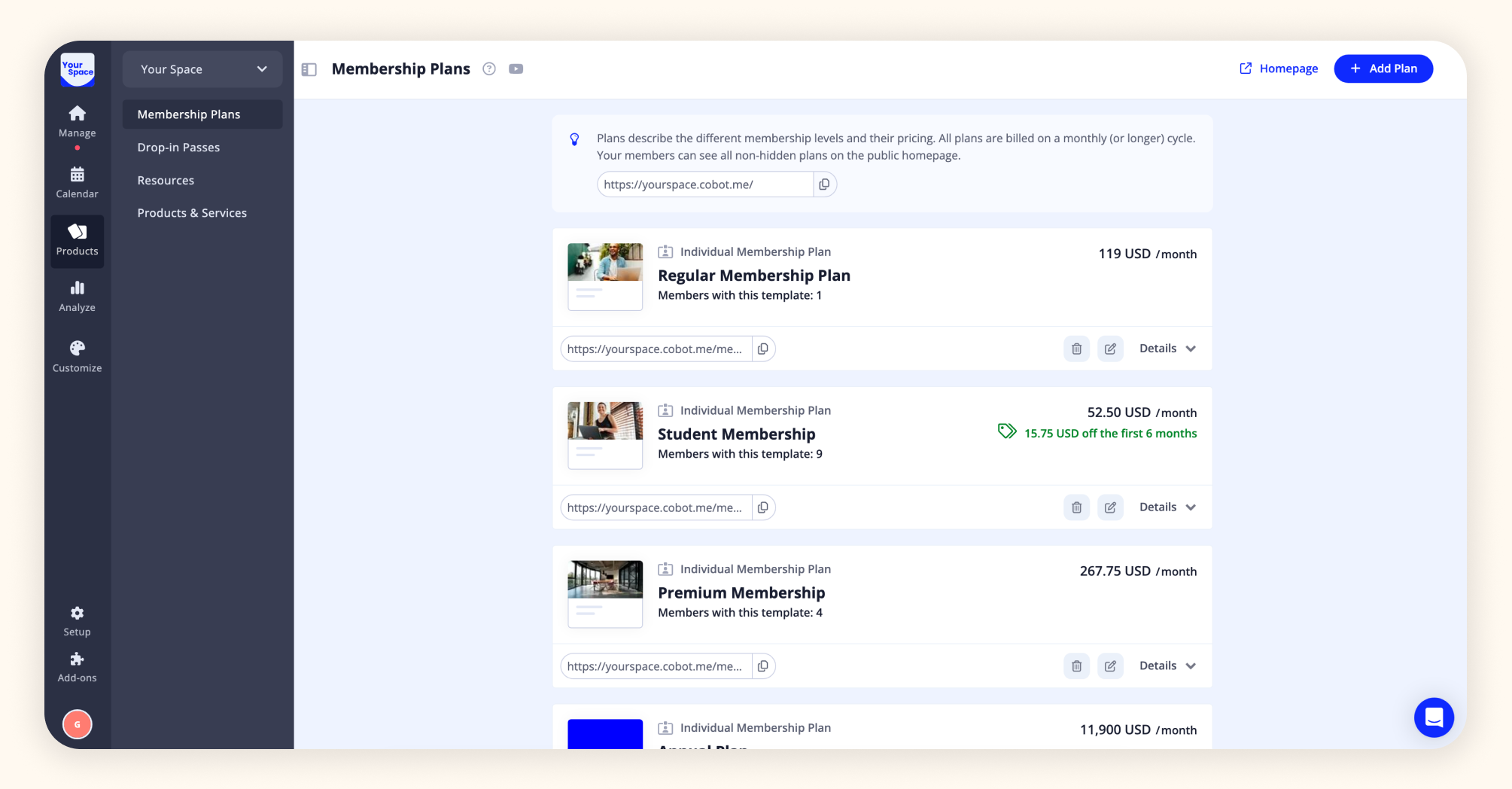Open the Your Space workspace dropdown
This screenshot has width=1512, height=789.
(202, 69)
